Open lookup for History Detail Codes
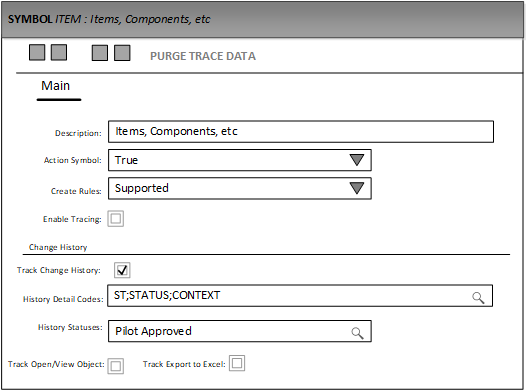The width and height of the screenshot is (527, 391). pos(478,298)
